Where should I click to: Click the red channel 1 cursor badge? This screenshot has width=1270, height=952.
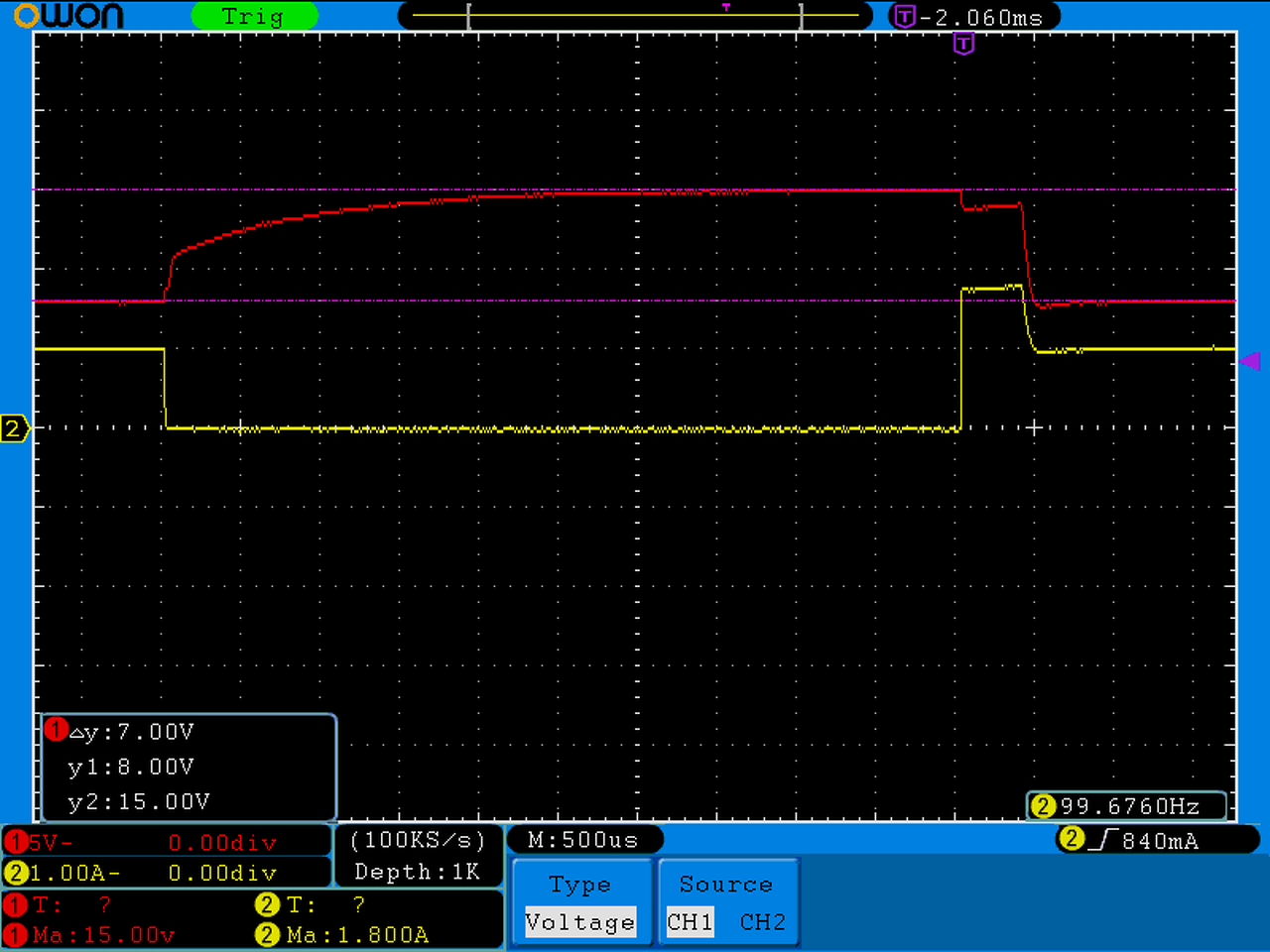pyautogui.click(x=57, y=731)
